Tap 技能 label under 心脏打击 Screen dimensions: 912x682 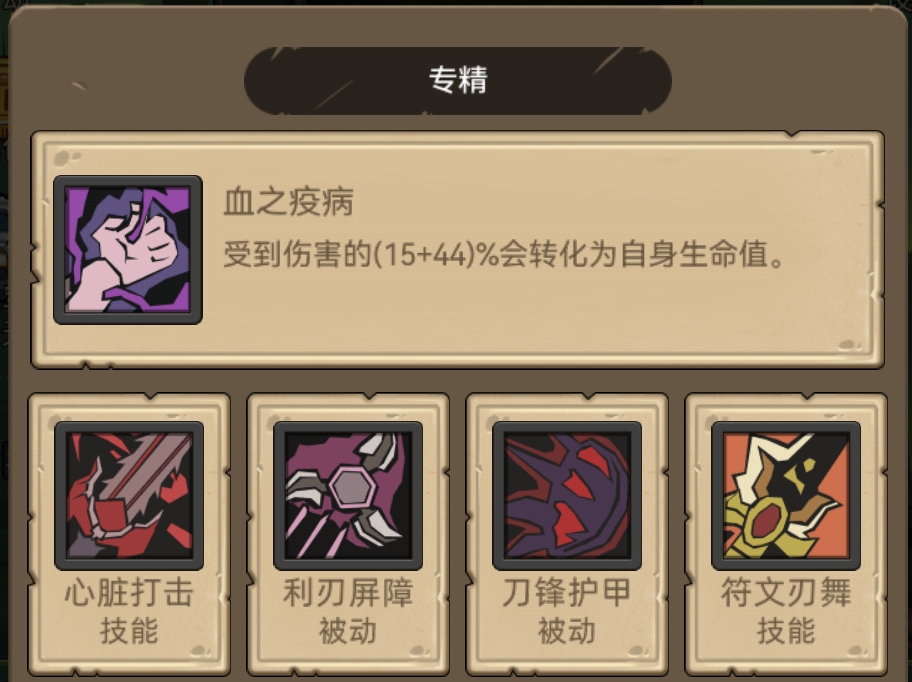click(x=129, y=631)
